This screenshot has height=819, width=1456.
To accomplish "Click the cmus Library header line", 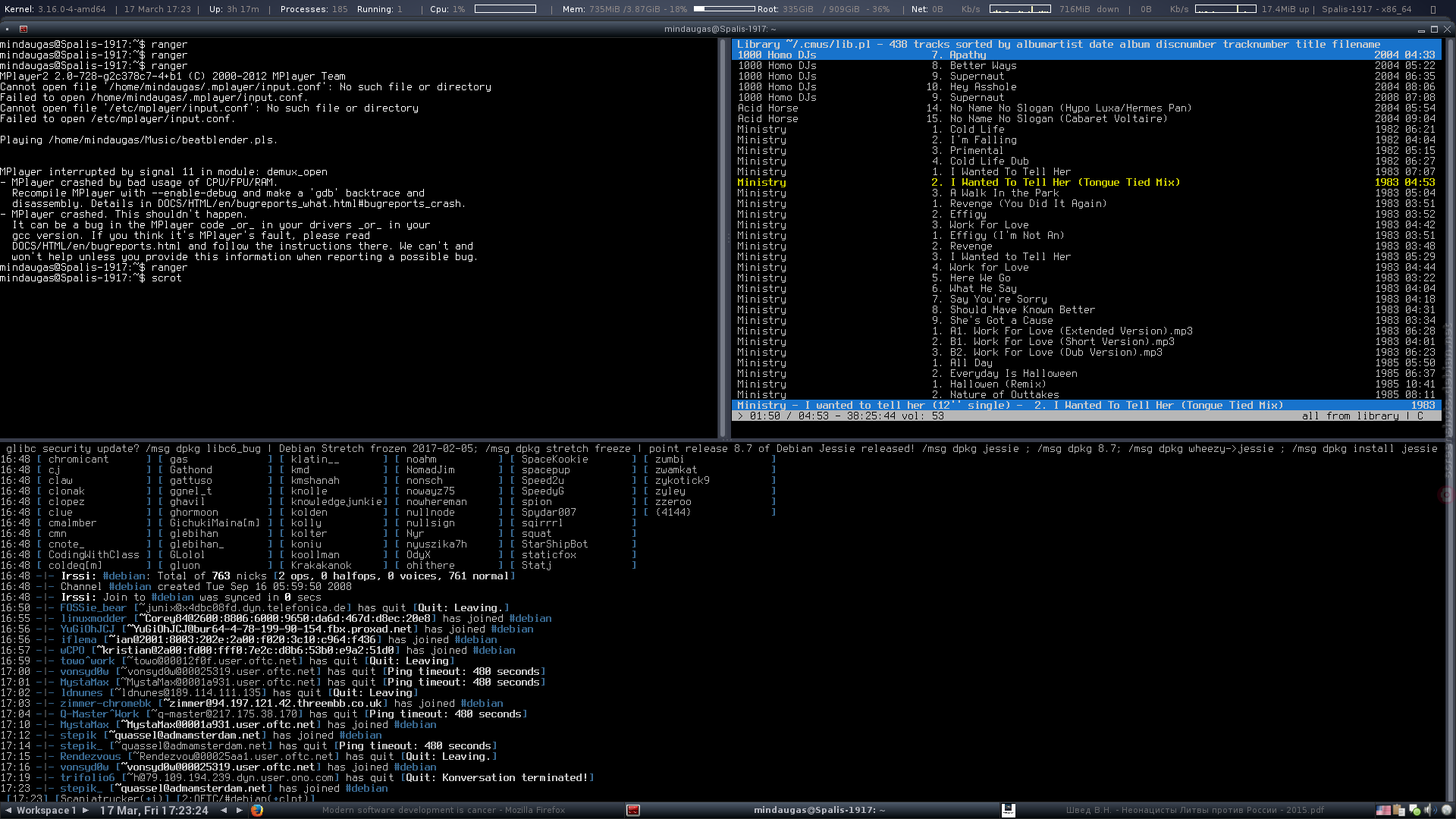I will tap(1086, 45).
